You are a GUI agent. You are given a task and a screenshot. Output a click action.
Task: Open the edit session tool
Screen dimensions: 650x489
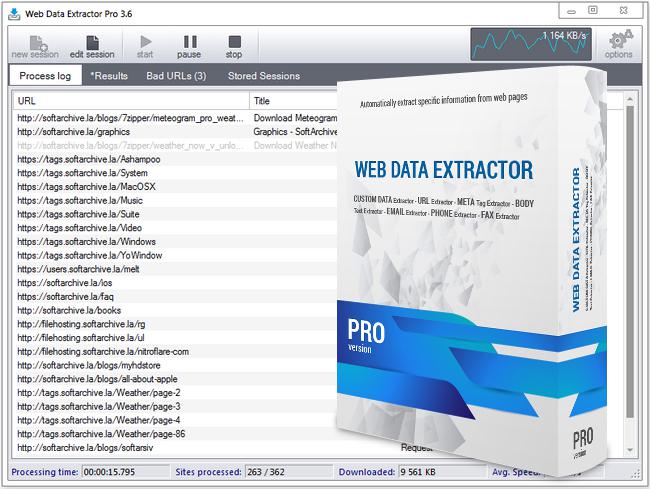click(x=92, y=46)
